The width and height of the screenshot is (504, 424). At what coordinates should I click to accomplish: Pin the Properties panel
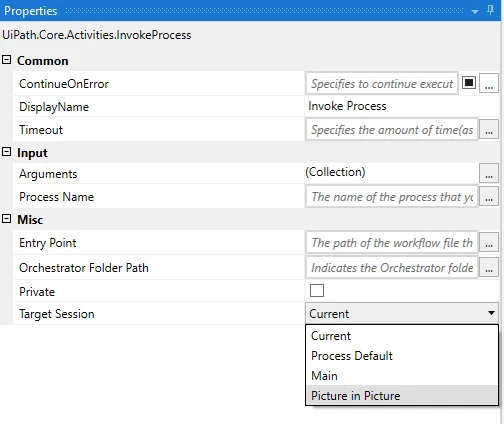coord(490,10)
